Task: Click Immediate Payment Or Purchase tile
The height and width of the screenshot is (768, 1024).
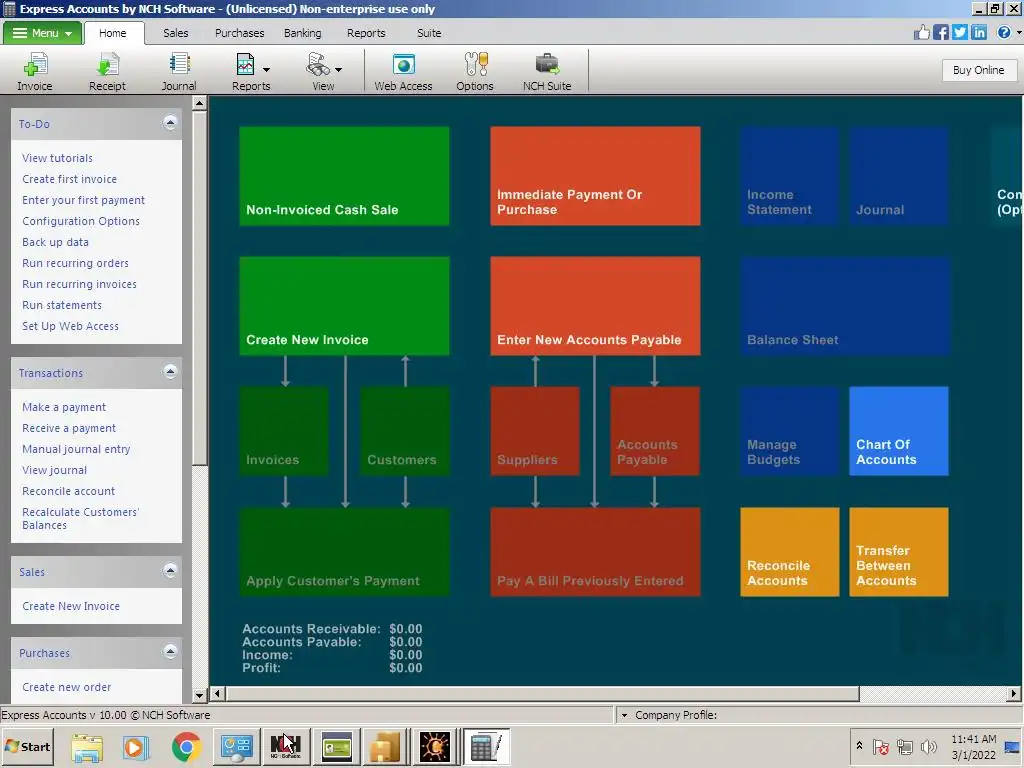Action: pos(595,176)
